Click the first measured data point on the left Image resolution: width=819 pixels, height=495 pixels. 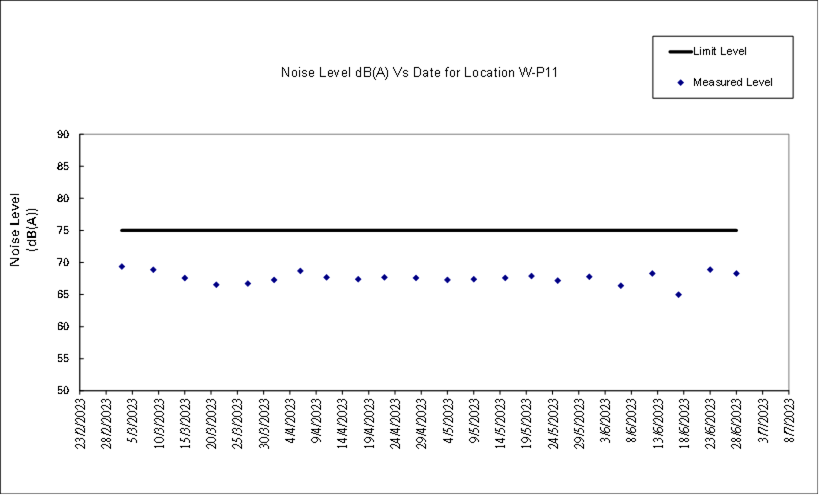pos(122,267)
